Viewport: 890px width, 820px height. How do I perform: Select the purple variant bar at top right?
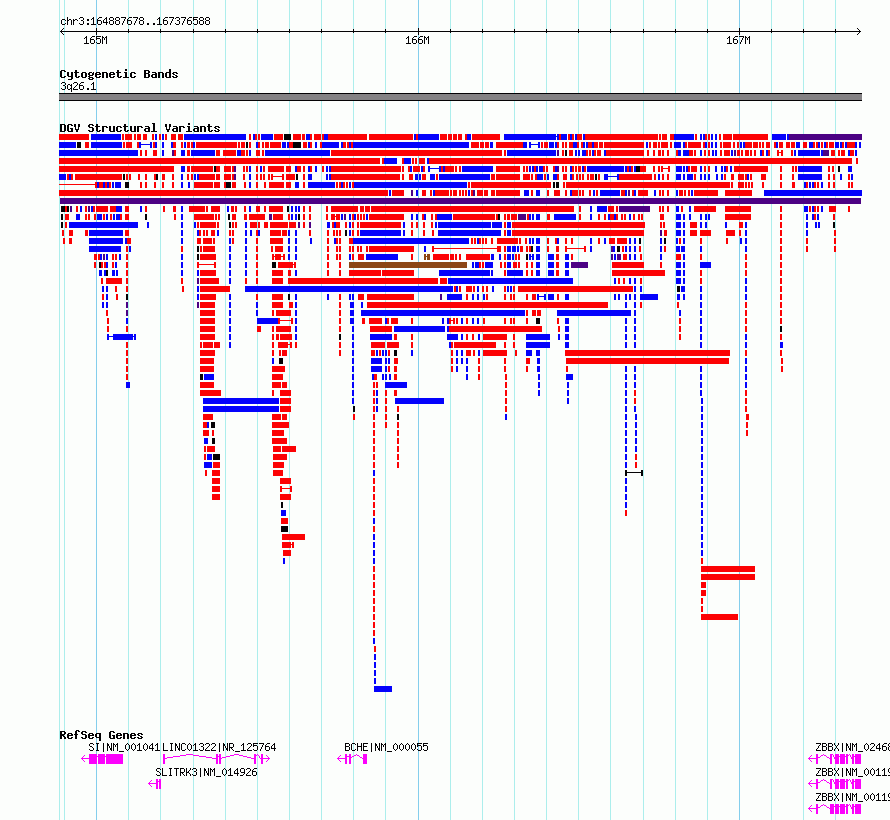pos(824,137)
